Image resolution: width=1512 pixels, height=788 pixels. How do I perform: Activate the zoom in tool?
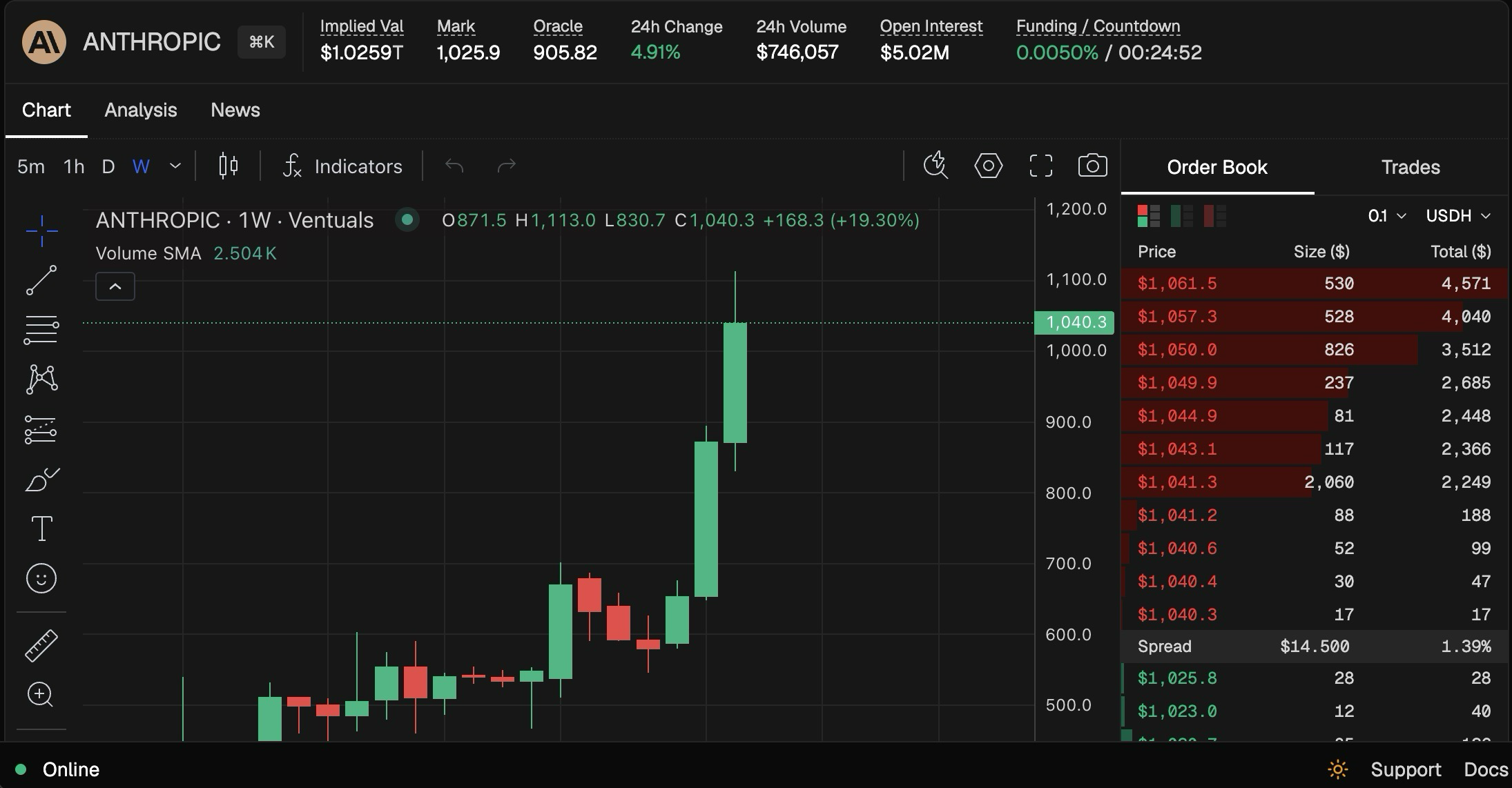click(40, 694)
